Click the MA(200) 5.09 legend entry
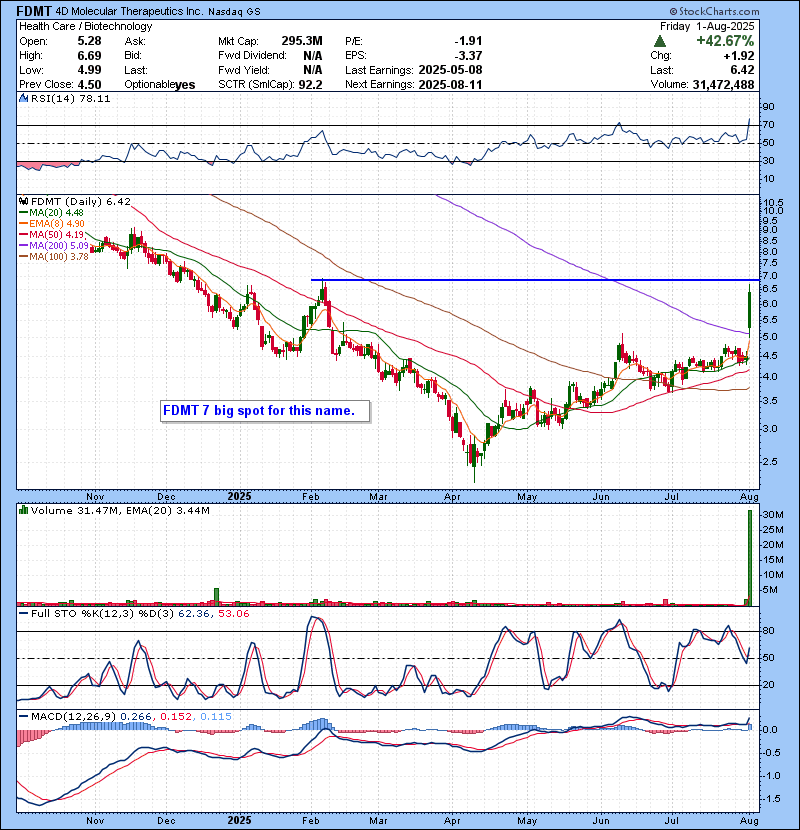 click(59, 246)
